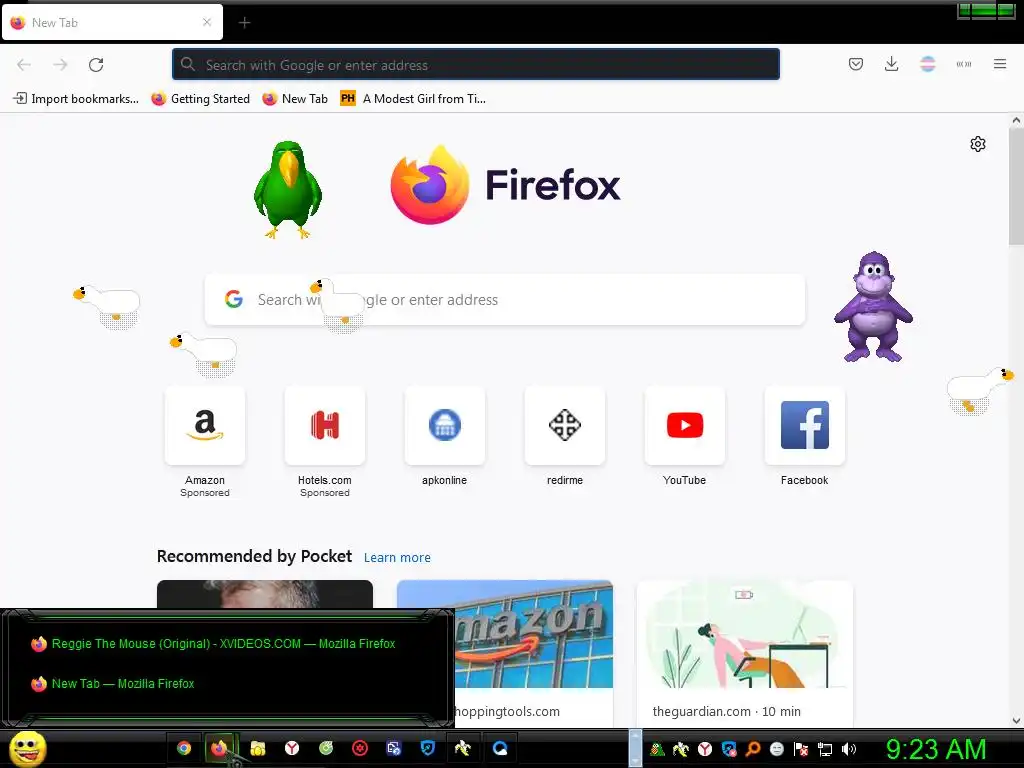
Task: Open the Save to Pocket icon
Action: tap(856, 64)
